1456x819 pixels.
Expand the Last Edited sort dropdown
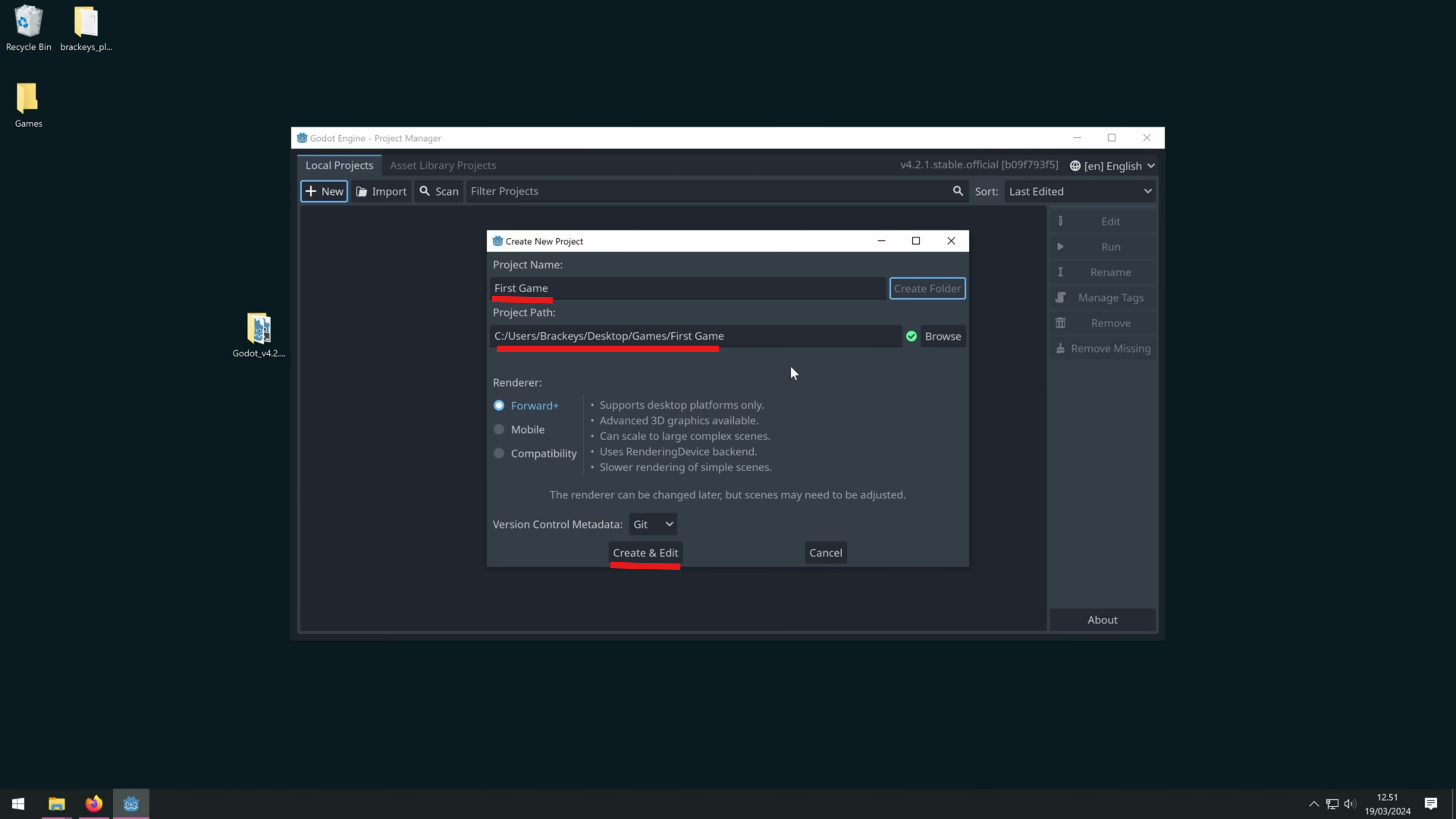click(x=1079, y=191)
